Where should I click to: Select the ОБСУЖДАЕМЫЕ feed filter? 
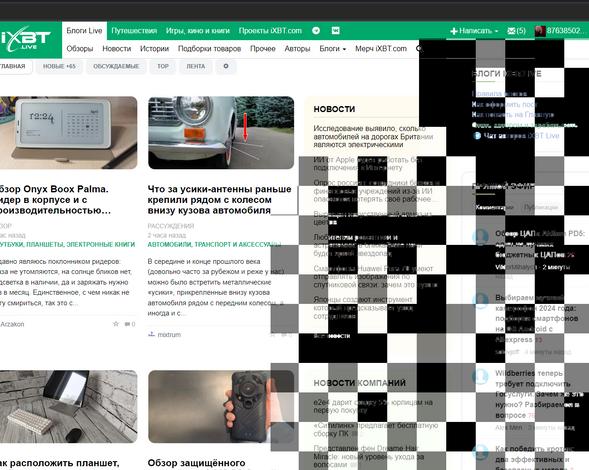(x=116, y=66)
